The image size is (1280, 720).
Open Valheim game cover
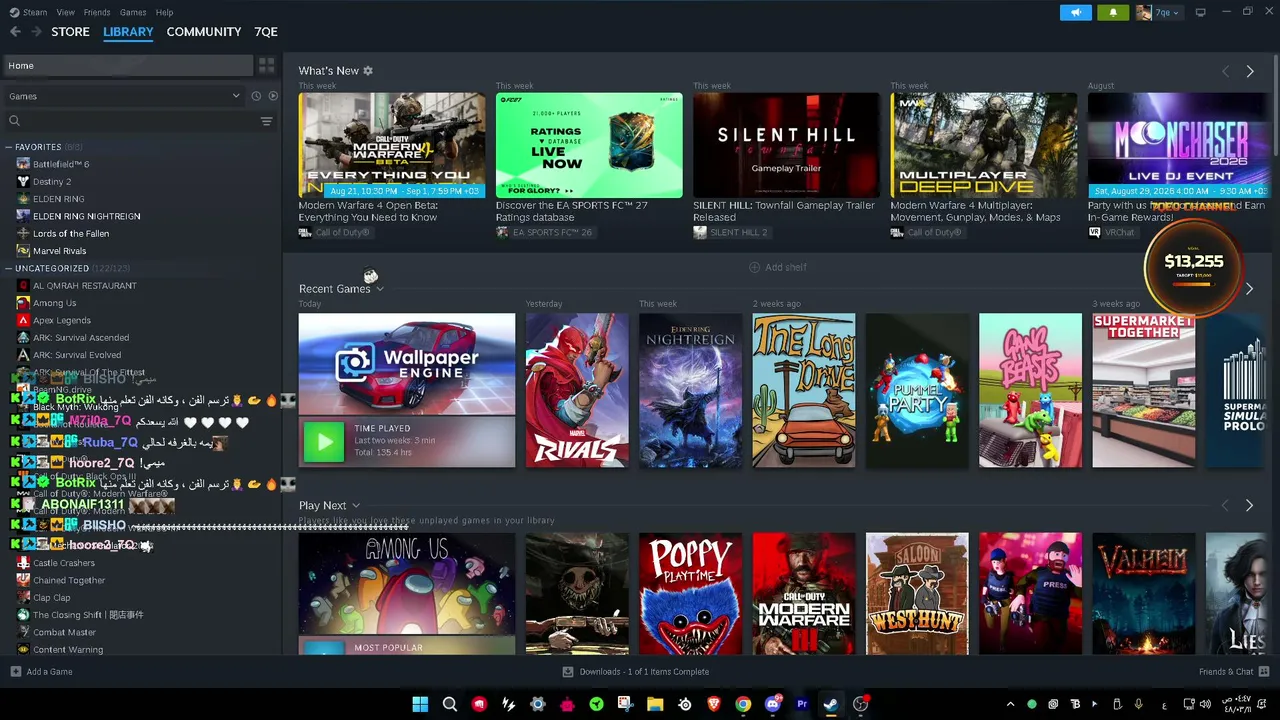point(1143,594)
